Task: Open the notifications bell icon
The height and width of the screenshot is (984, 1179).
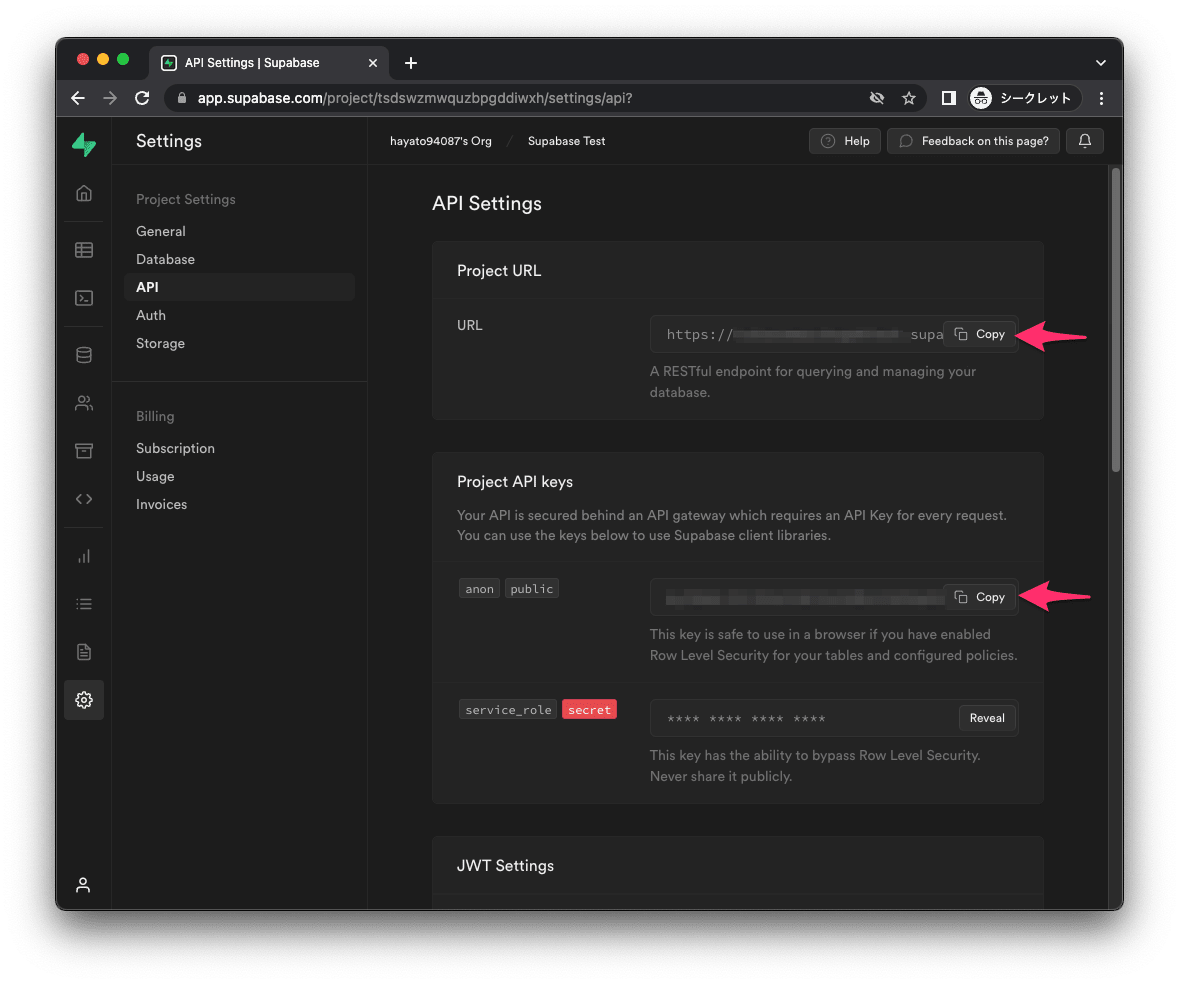Action: pos(1085,141)
